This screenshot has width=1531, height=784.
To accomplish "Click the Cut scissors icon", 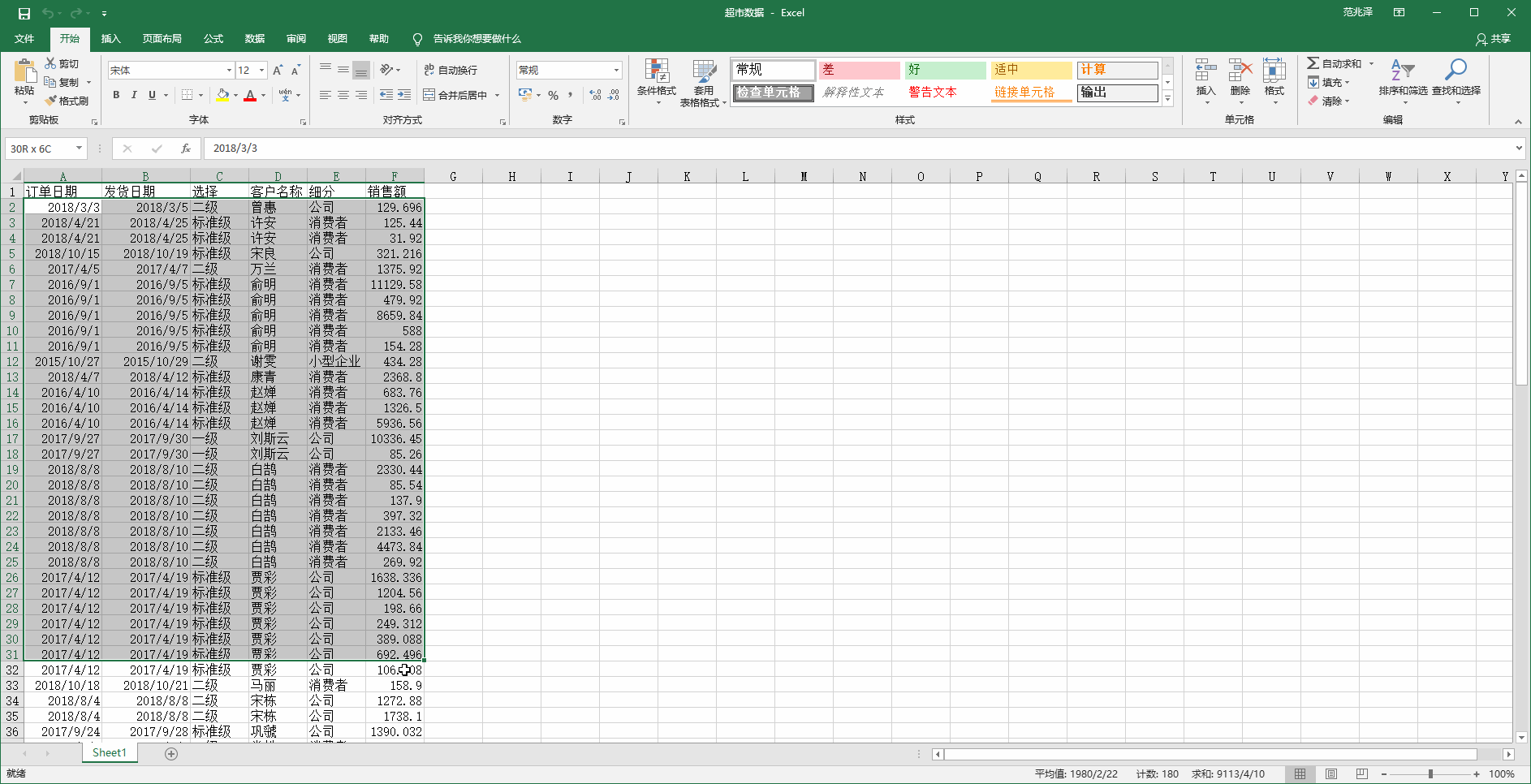I will (x=50, y=63).
